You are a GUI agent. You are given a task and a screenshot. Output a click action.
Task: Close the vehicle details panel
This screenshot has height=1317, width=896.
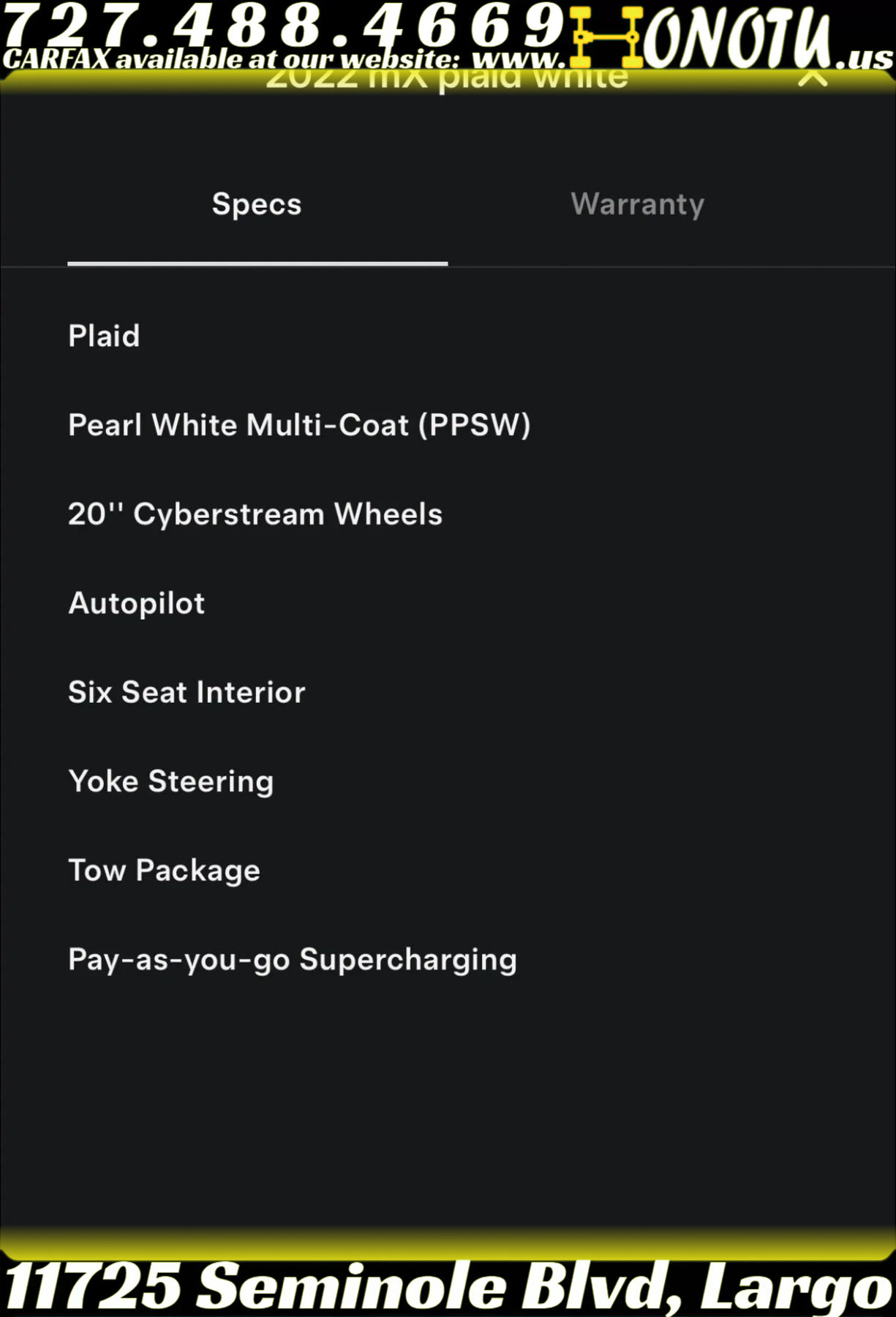tap(813, 78)
